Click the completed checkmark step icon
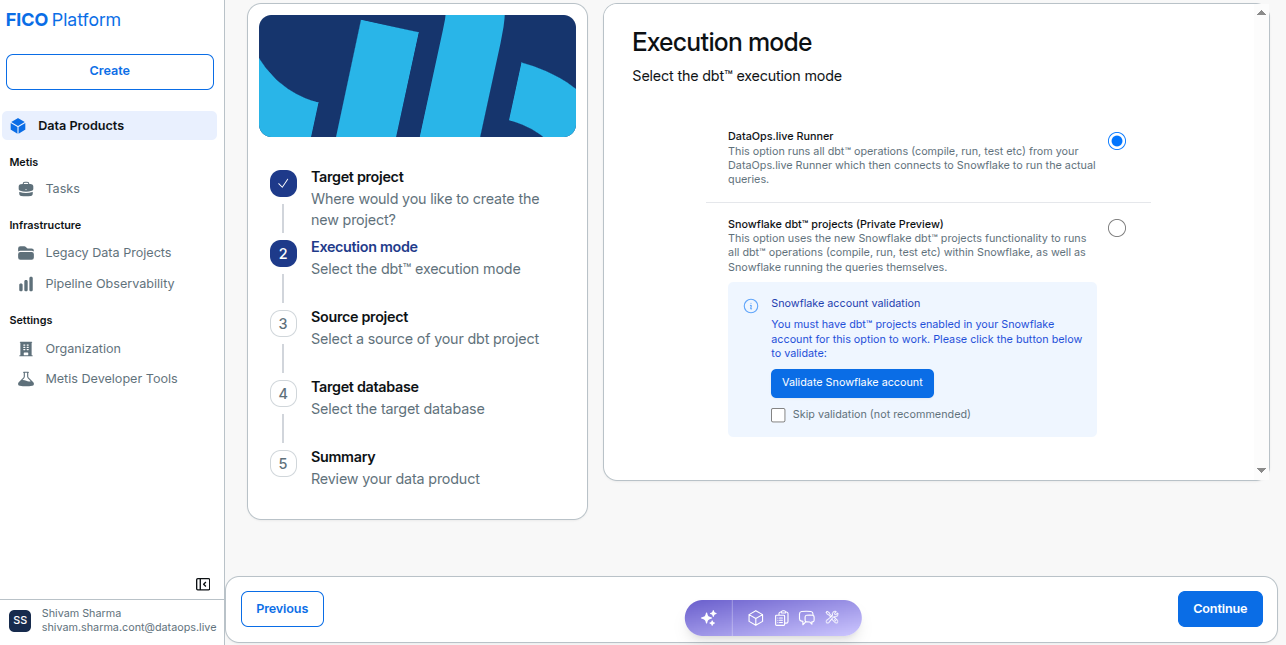This screenshot has width=1286, height=645. coord(283,184)
